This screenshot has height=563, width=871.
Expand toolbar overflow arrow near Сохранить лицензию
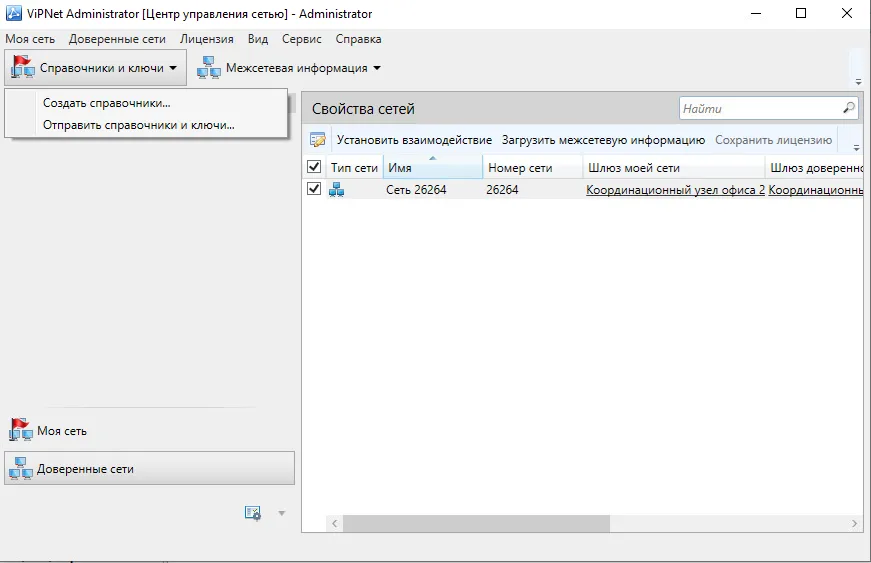coord(857,148)
